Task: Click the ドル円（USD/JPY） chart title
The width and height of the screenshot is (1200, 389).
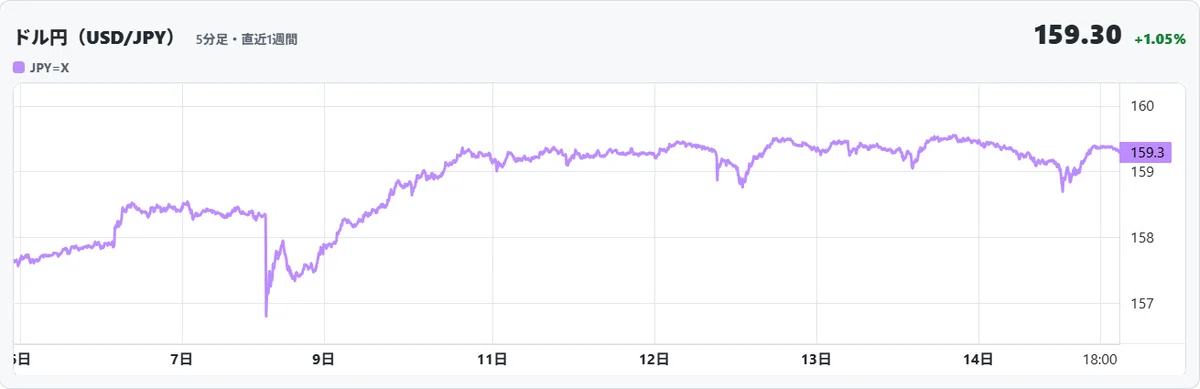Action: click(x=95, y=37)
